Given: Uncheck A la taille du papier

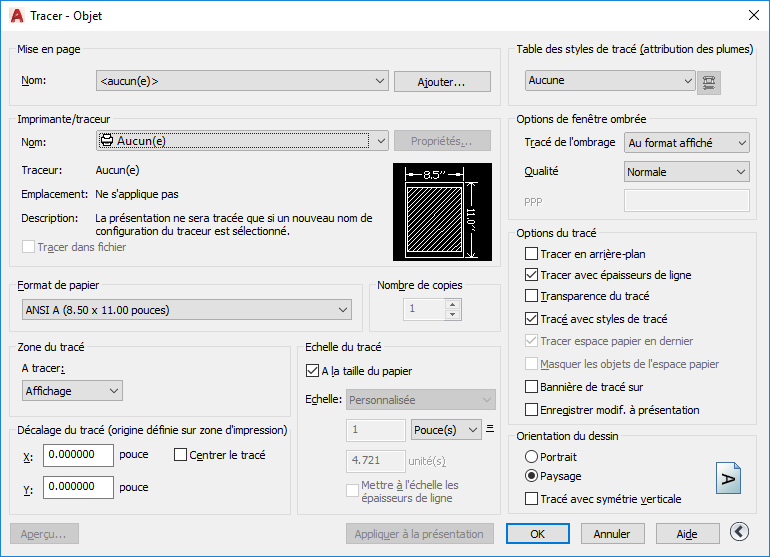Looking at the screenshot, I should pyautogui.click(x=312, y=371).
